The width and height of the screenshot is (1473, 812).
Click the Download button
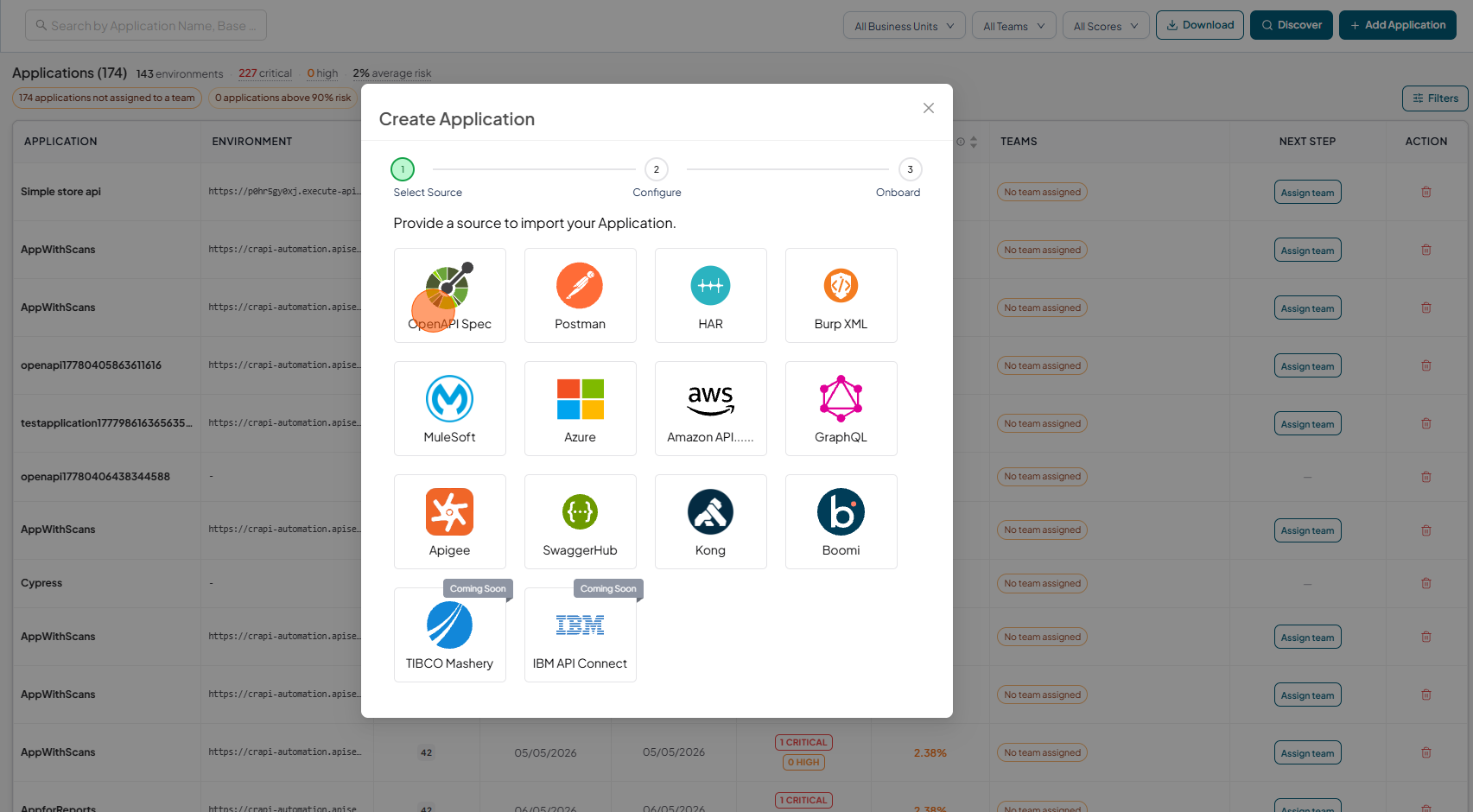pyautogui.click(x=1200, y=25)
